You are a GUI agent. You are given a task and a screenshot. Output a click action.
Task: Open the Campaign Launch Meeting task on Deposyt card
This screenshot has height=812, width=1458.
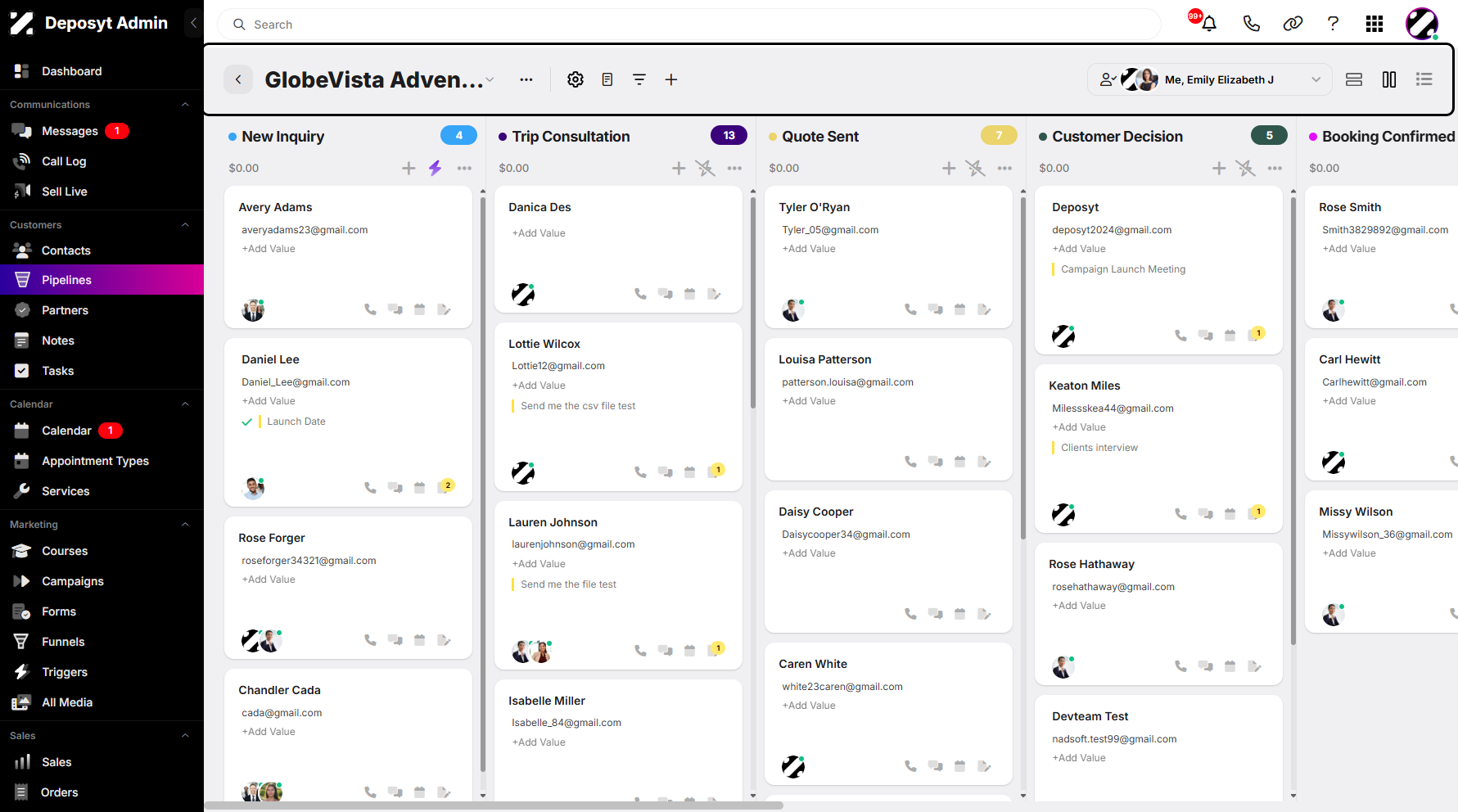coord(1123,269)
